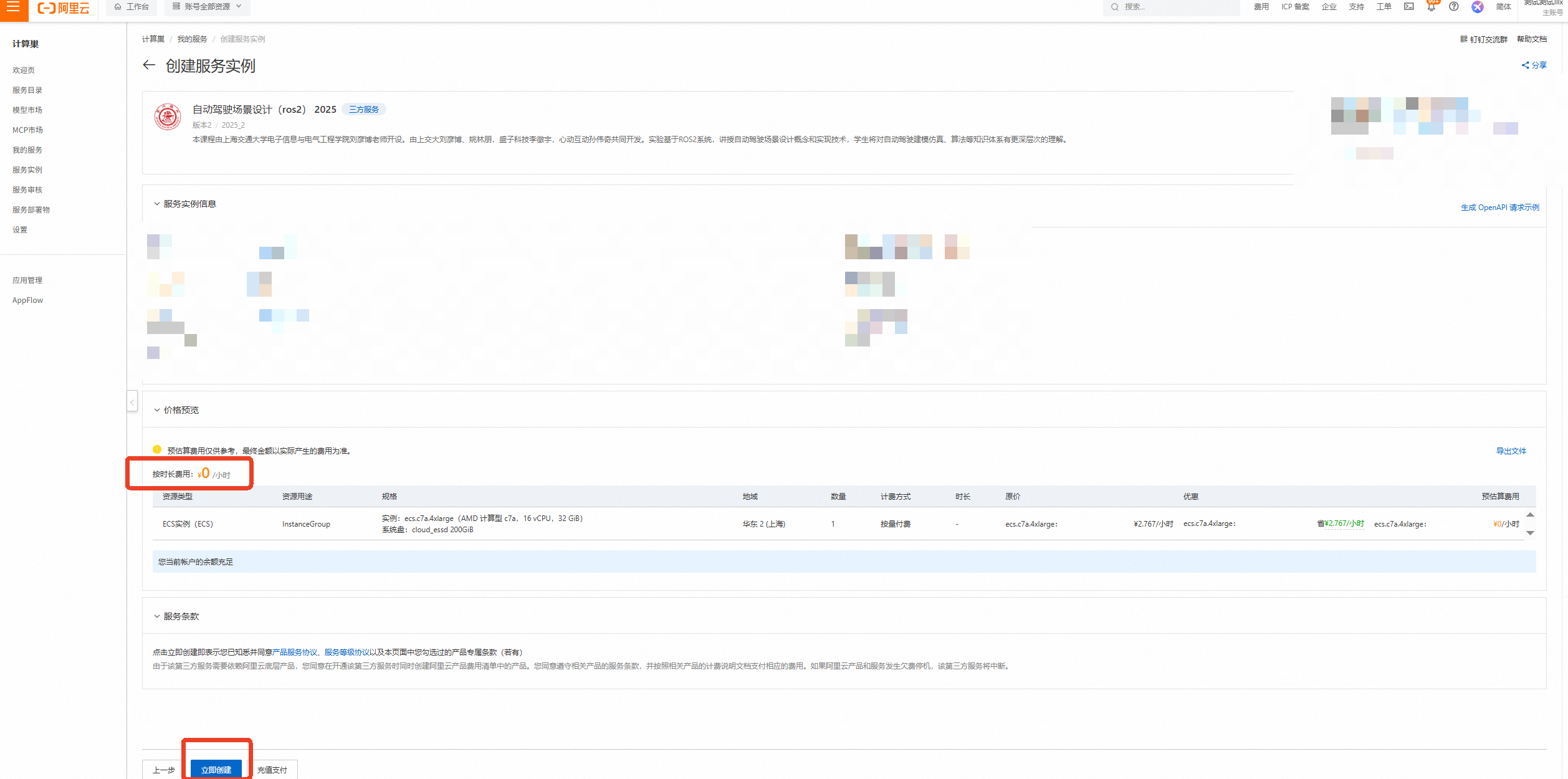Open 服务审核 in sidebar
This screenshot has width=1568, height=779.
[x=27, y=190]
